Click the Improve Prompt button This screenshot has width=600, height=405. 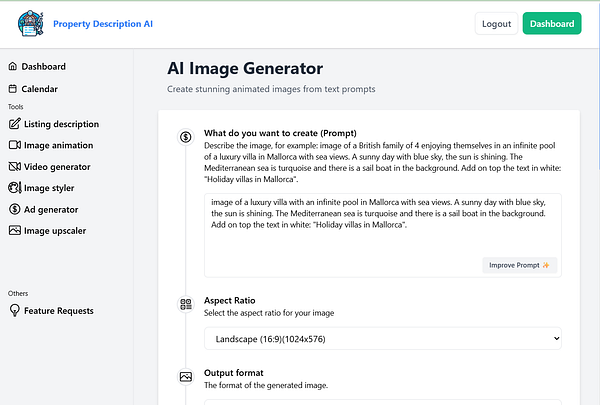tap(519, 265)
